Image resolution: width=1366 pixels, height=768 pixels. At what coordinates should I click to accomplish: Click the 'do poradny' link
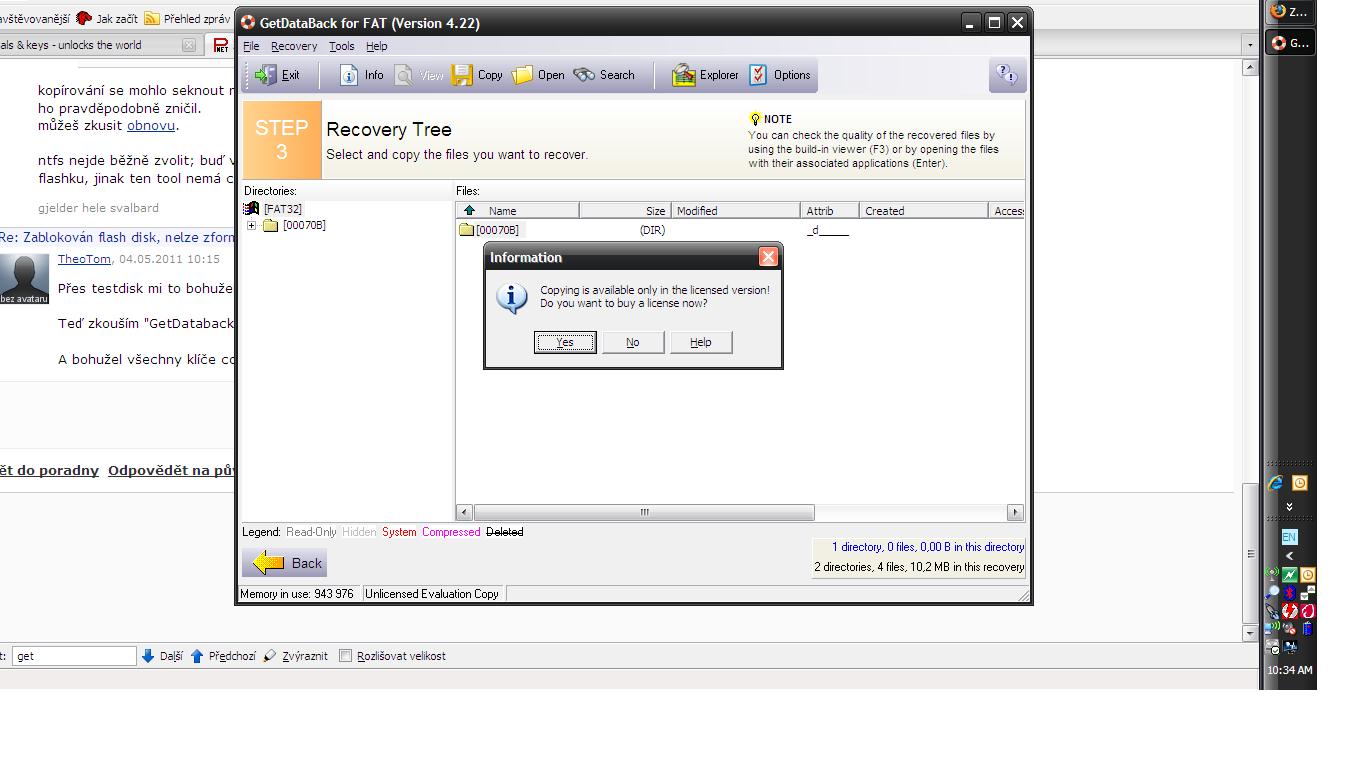tap(49, 471)
